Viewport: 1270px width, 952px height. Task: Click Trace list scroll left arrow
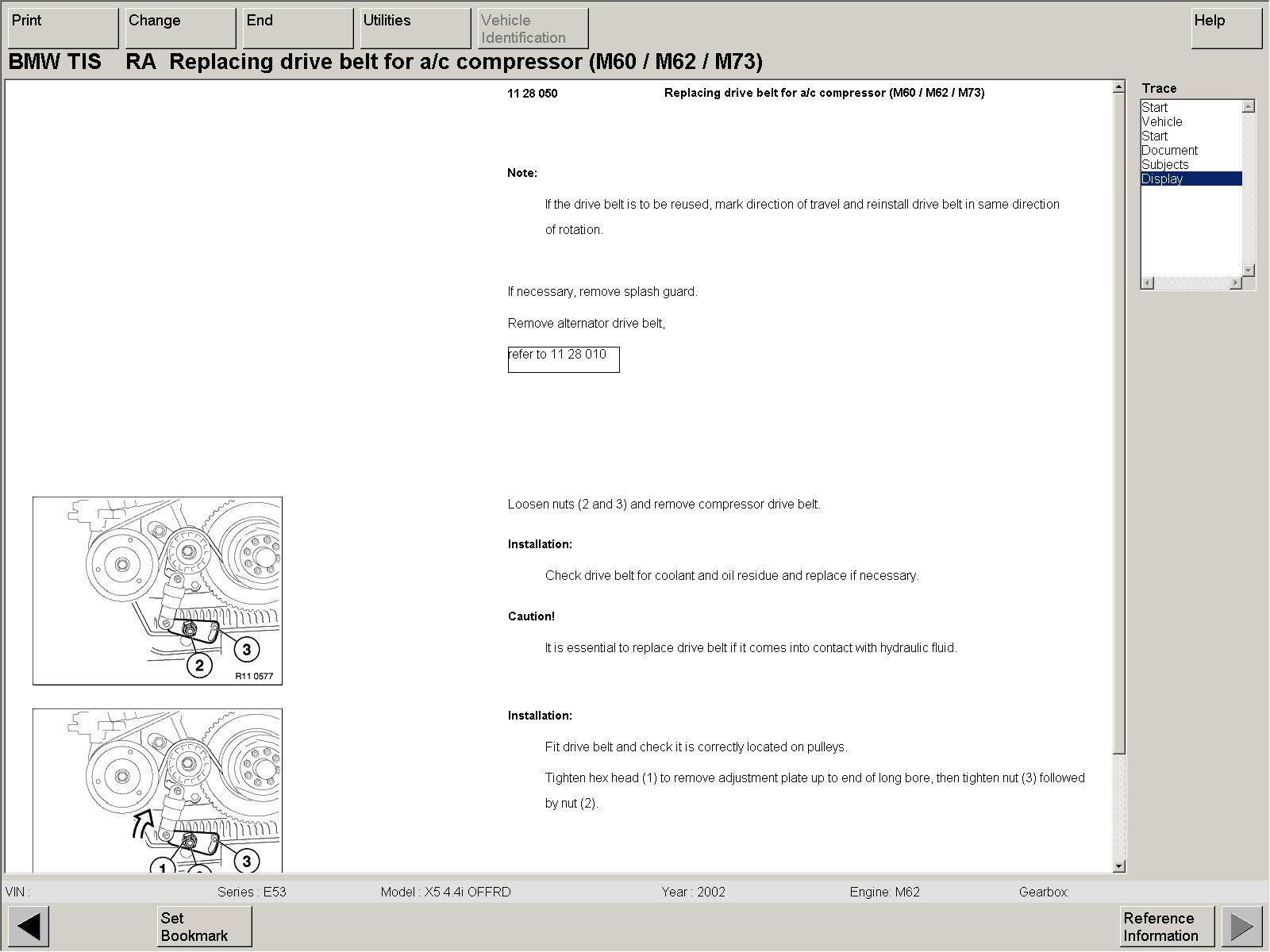coord(1148,283)
